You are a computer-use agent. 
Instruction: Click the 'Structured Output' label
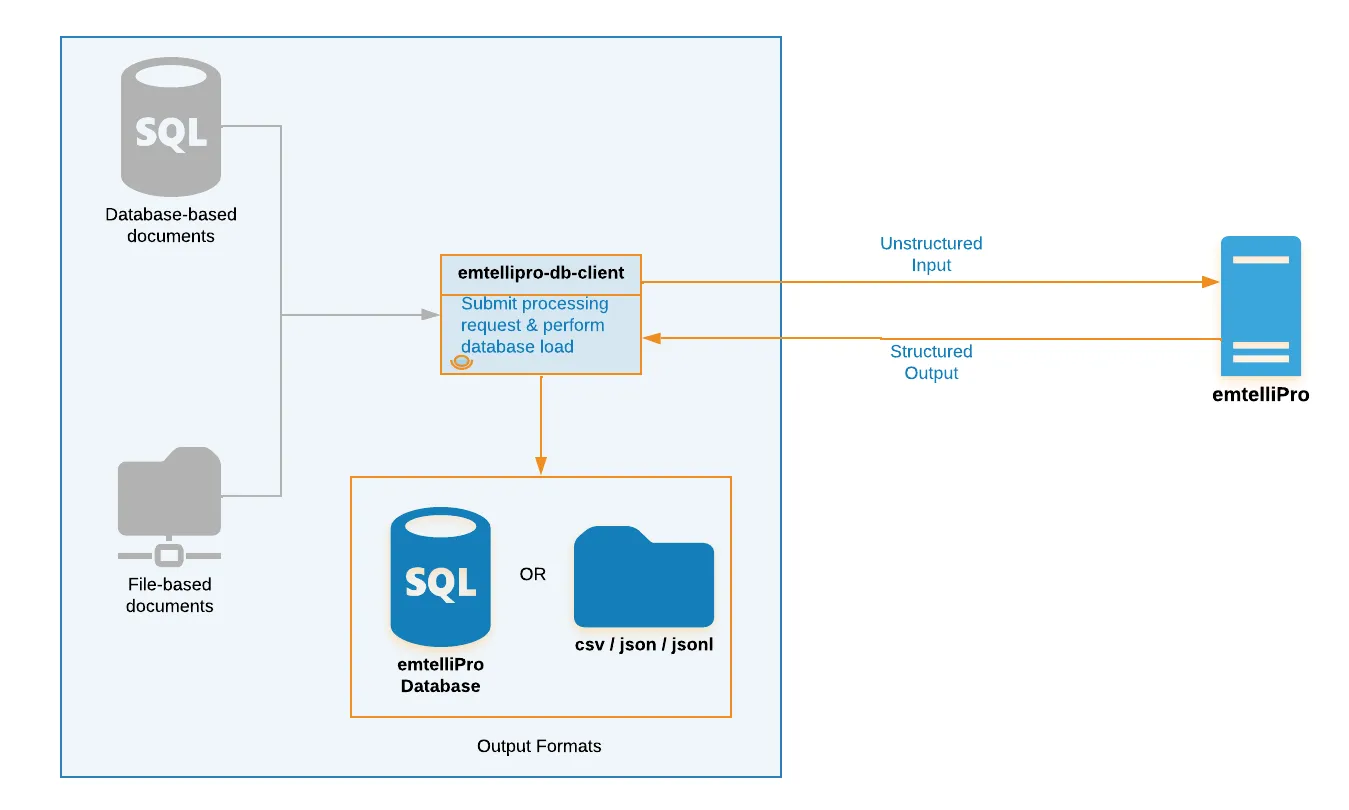coord(931,362)
